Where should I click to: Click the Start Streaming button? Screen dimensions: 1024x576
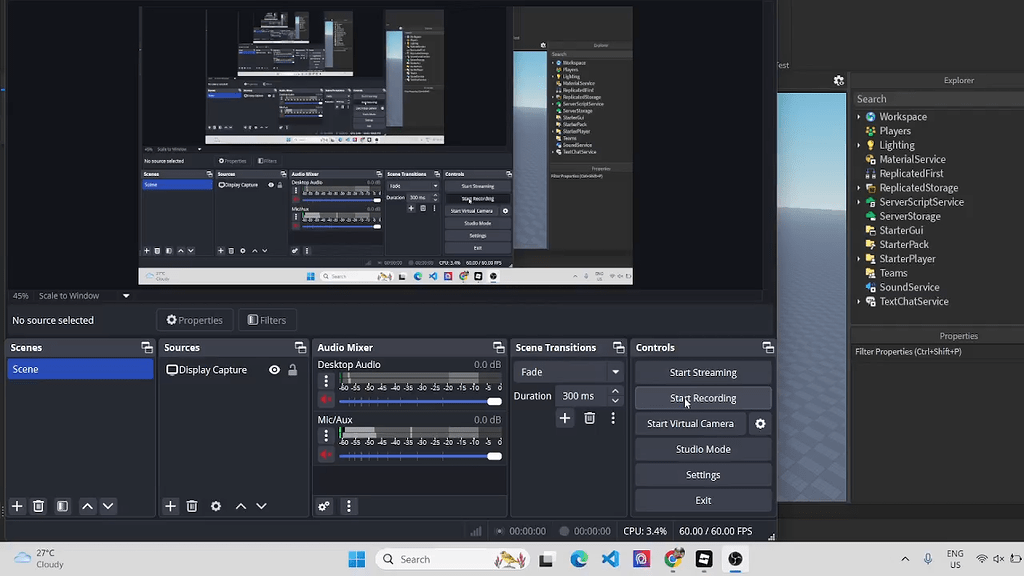click(x=703, y=371)
